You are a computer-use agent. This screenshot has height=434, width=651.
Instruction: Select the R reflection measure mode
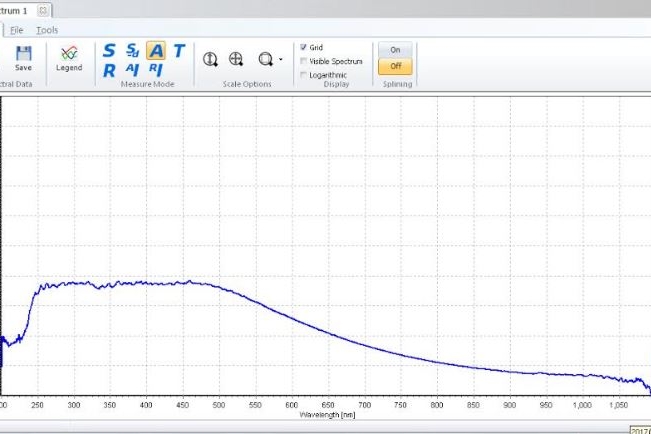point(109,70)
